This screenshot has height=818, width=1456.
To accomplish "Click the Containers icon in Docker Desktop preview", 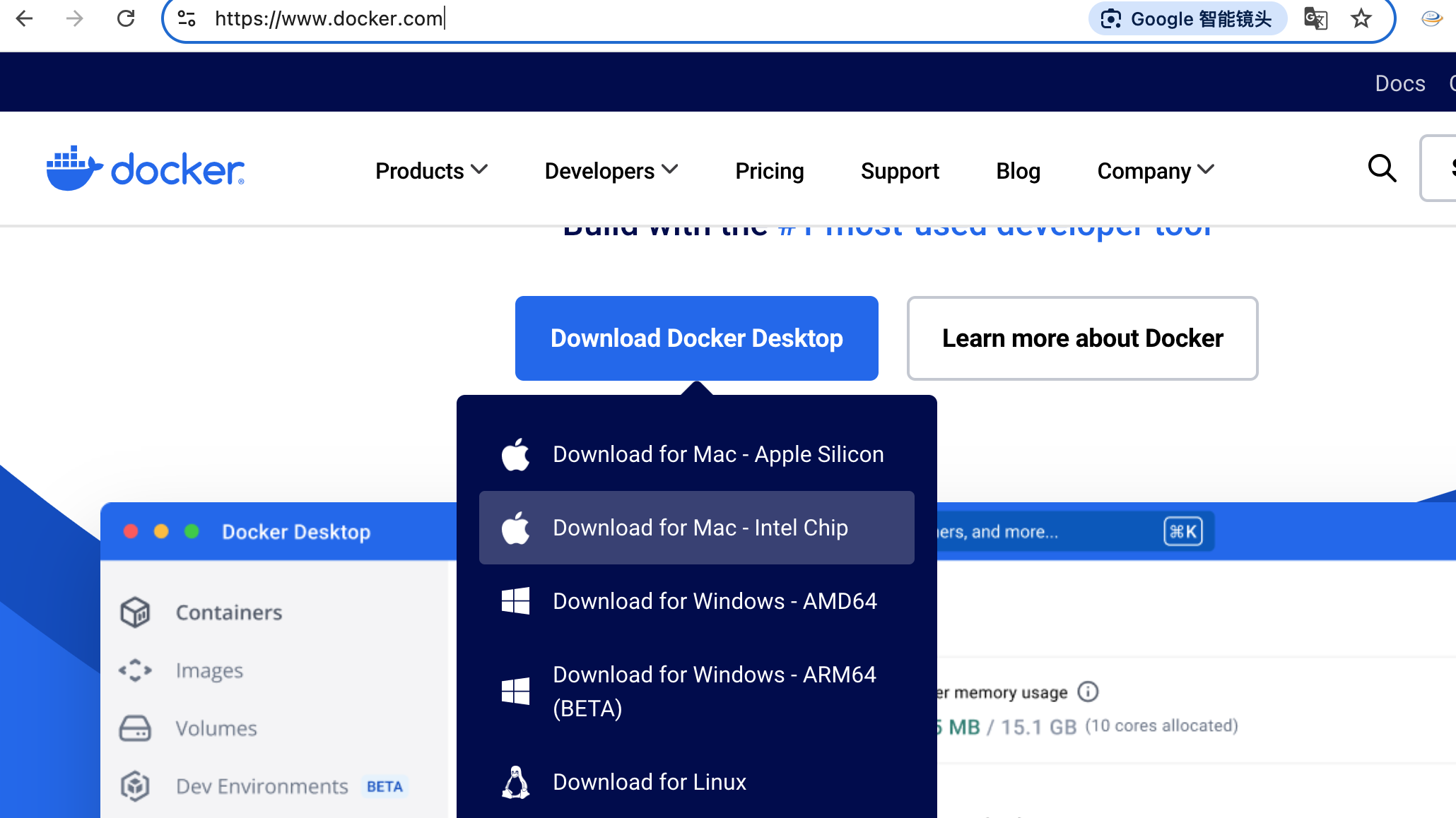I will [x=135, y=612].
